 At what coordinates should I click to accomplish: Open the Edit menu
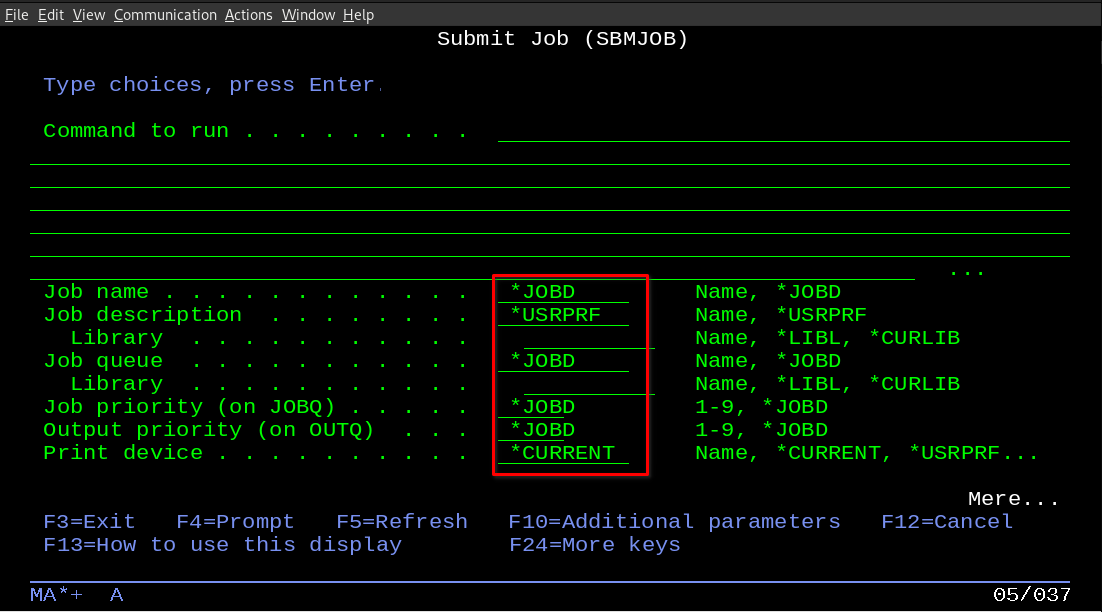[50, 14]
